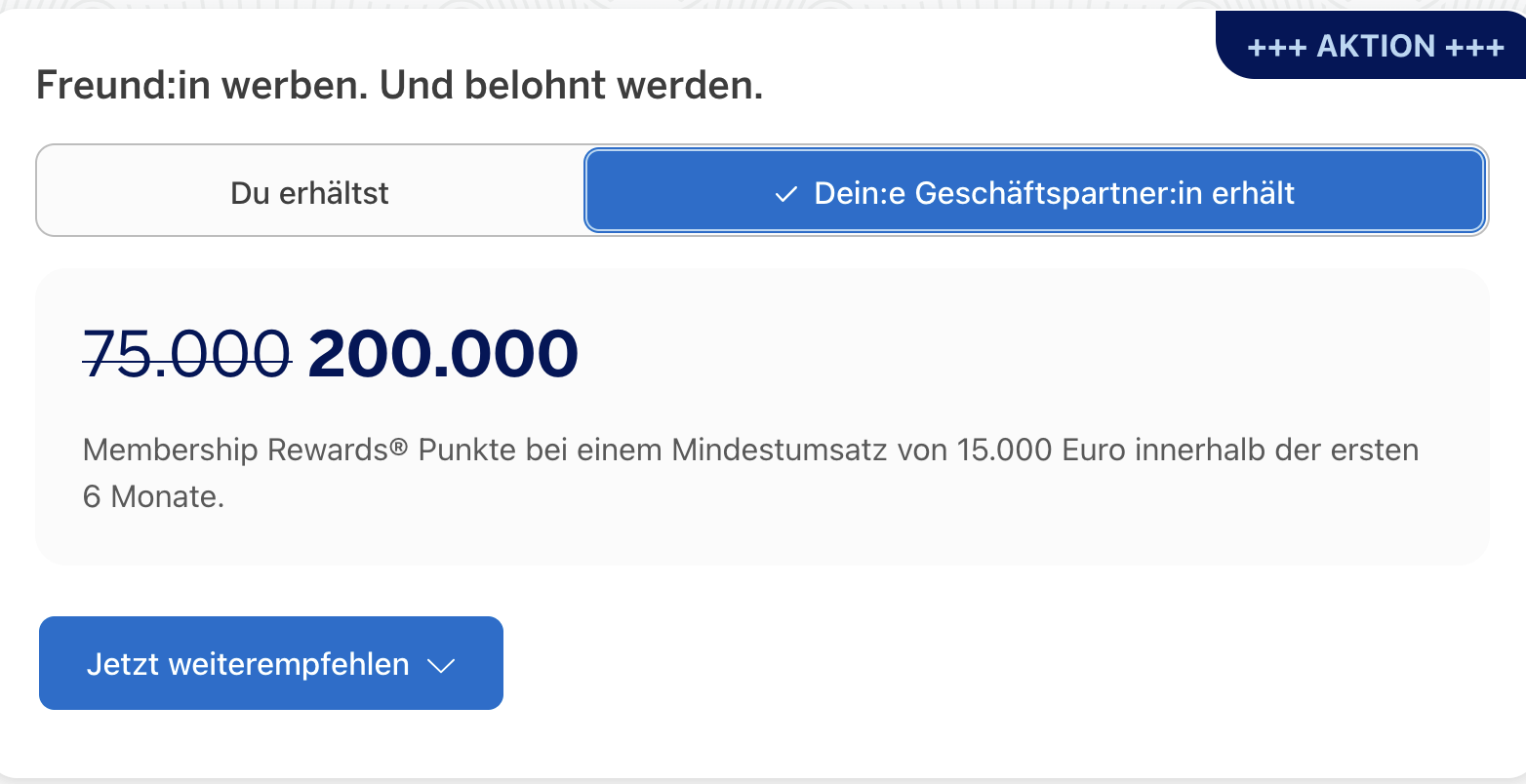Click the "Membership Rewards" text
The height and width of the screenshot is (784, 1526).
click(x=235, y=451)
